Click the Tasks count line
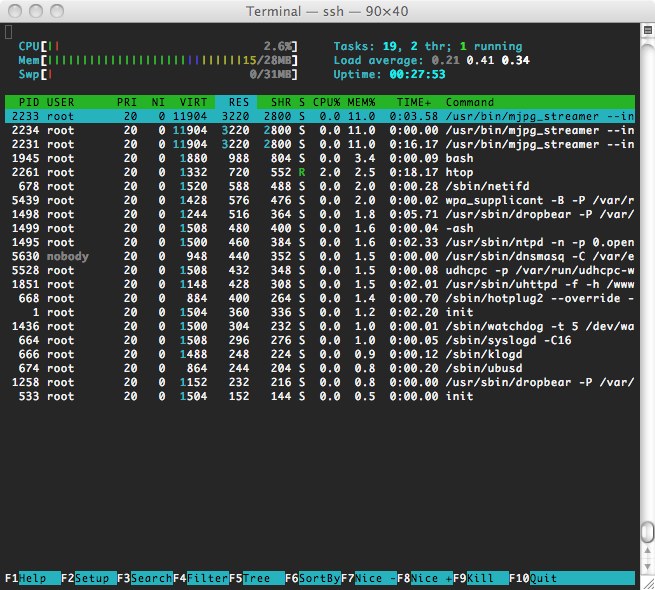The width and height of the screenshot is (655, 590). click(428, 46)
